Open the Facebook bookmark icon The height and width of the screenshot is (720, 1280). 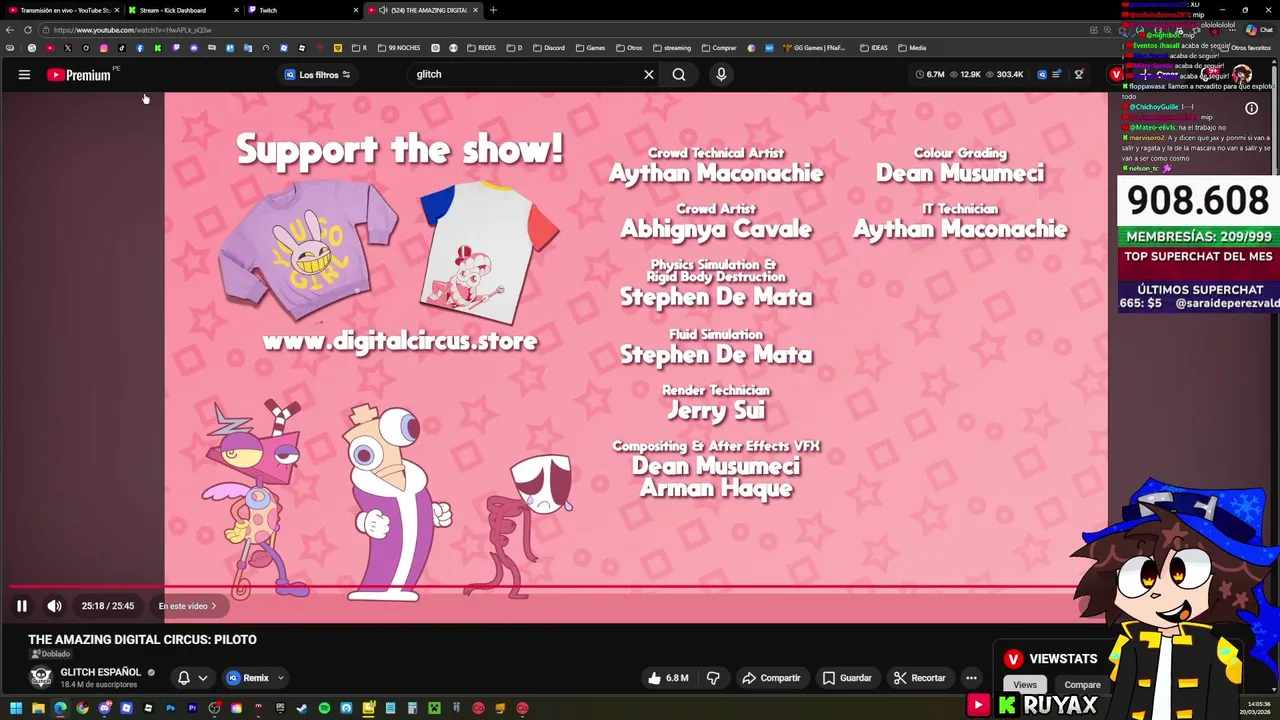click(x=139, y=48)
